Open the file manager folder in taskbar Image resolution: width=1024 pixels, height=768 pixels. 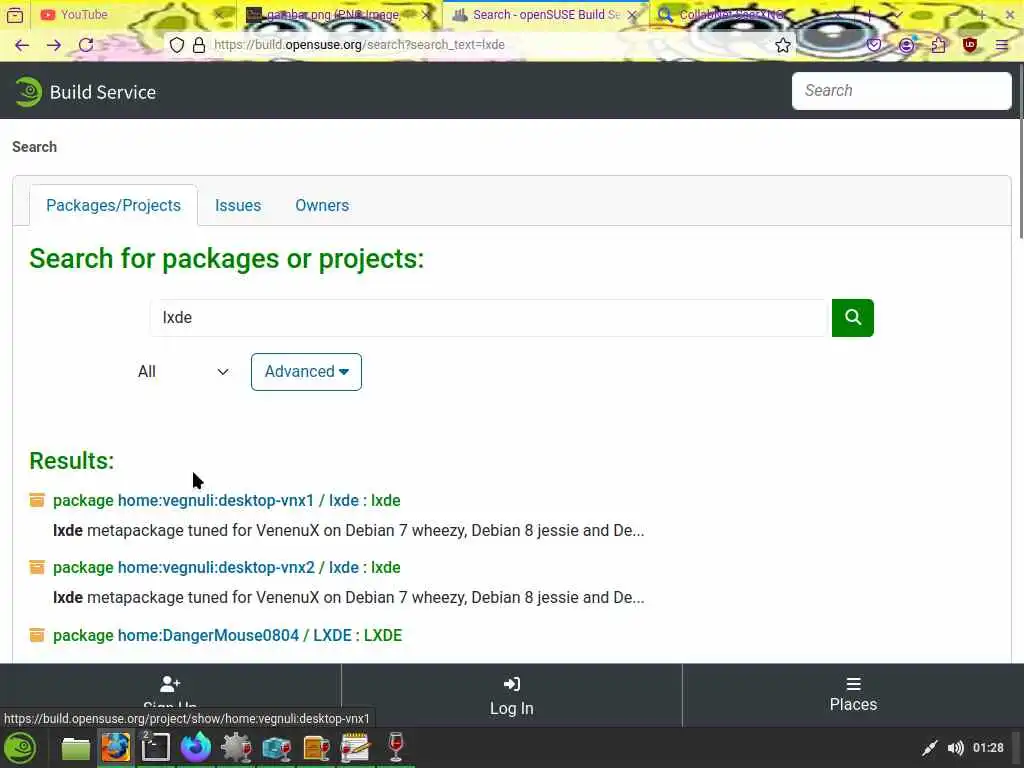pyautogui.click(x=76, y=748)
